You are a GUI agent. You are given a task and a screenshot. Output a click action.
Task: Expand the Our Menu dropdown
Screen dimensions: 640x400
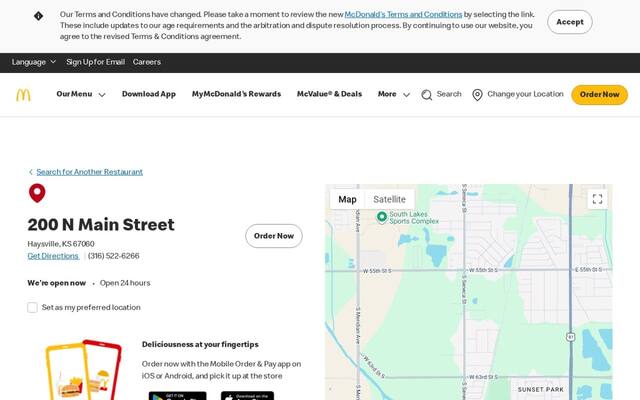[x=81, y=94]
